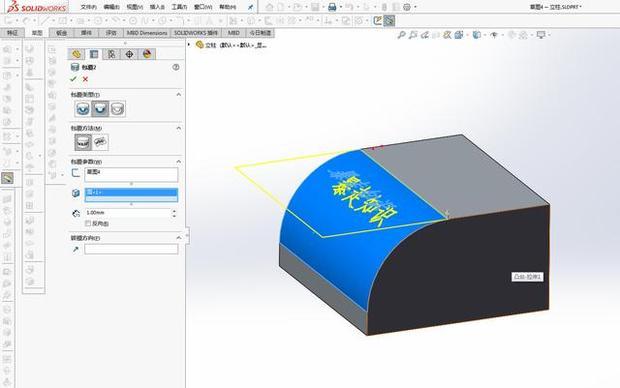Click the face selection box
This screenshot has height=388, width=620.
click(x=131, y=195)
